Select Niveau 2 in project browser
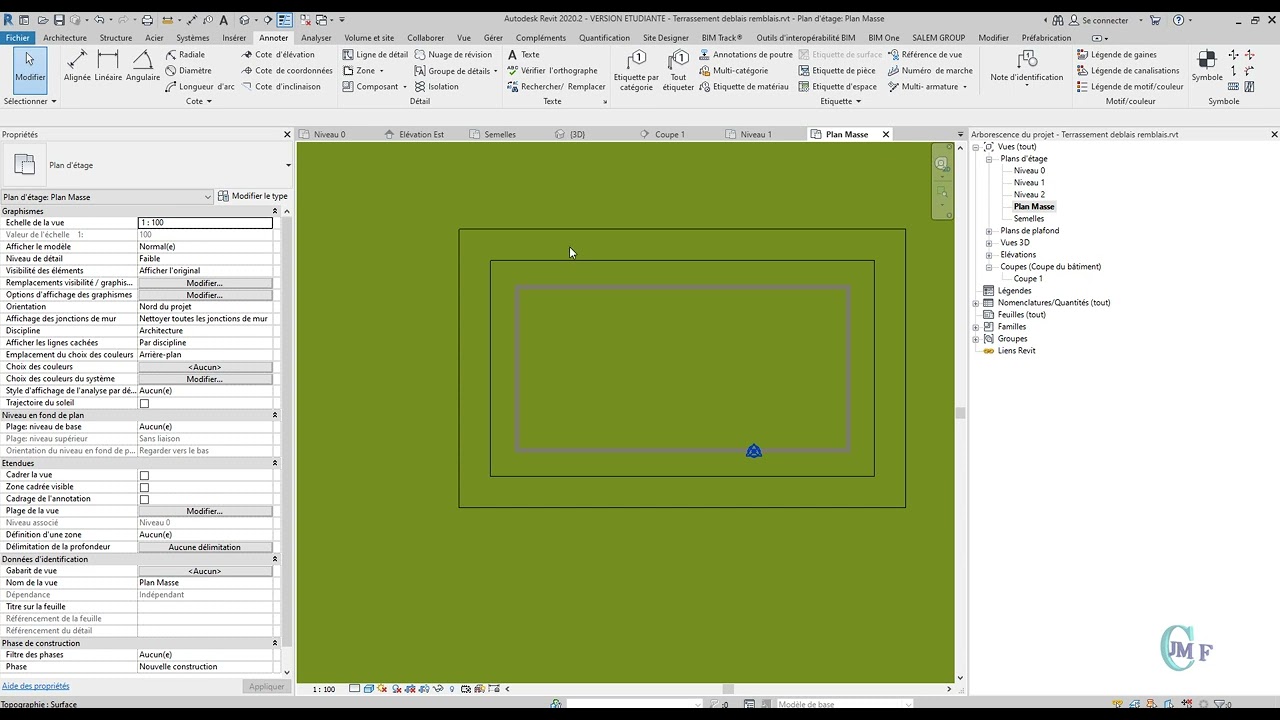 pos(1029,195)
